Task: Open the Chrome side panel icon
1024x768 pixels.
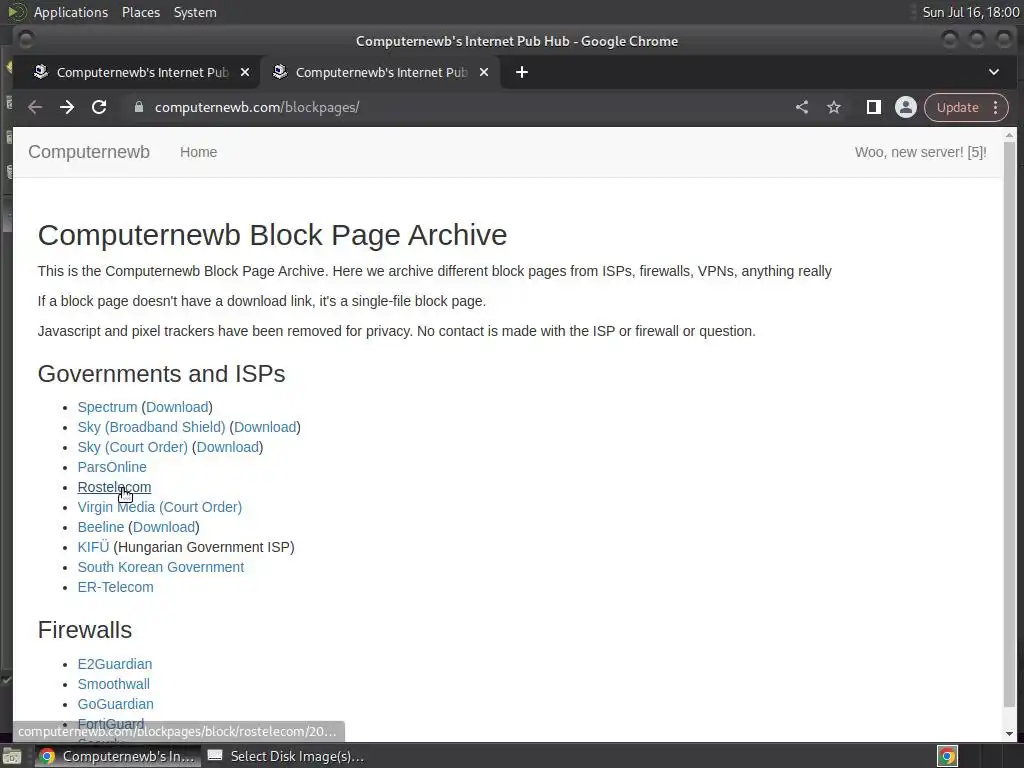Action: point(873,107)
